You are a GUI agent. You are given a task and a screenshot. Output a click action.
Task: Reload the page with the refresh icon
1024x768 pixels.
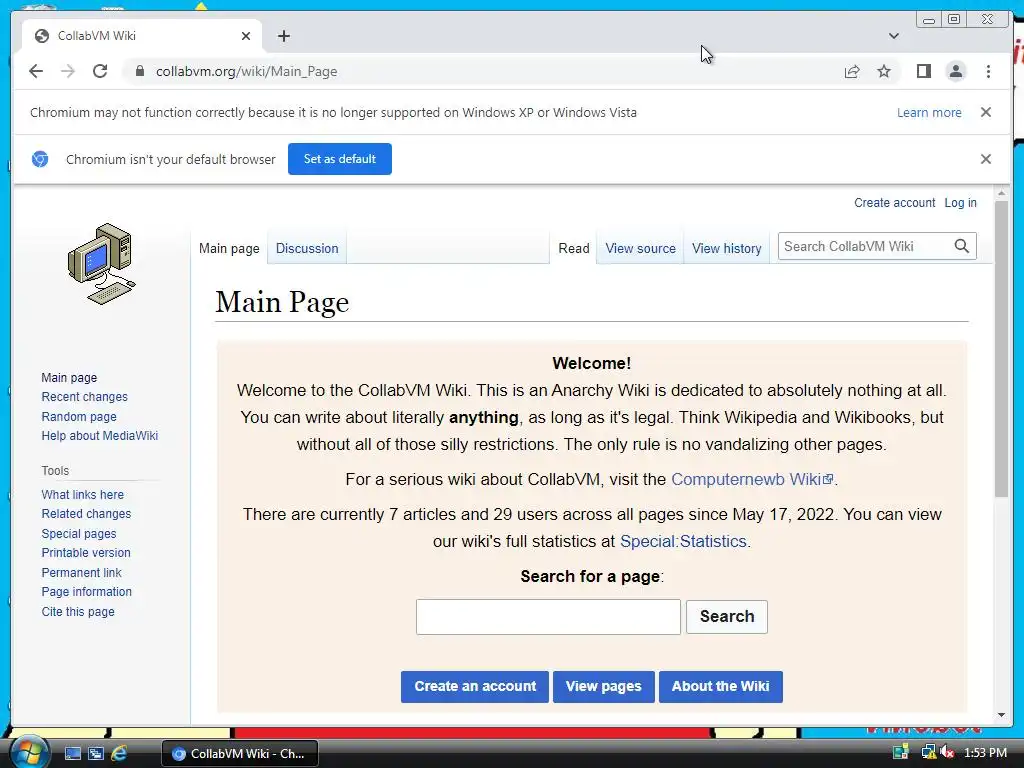100,71
